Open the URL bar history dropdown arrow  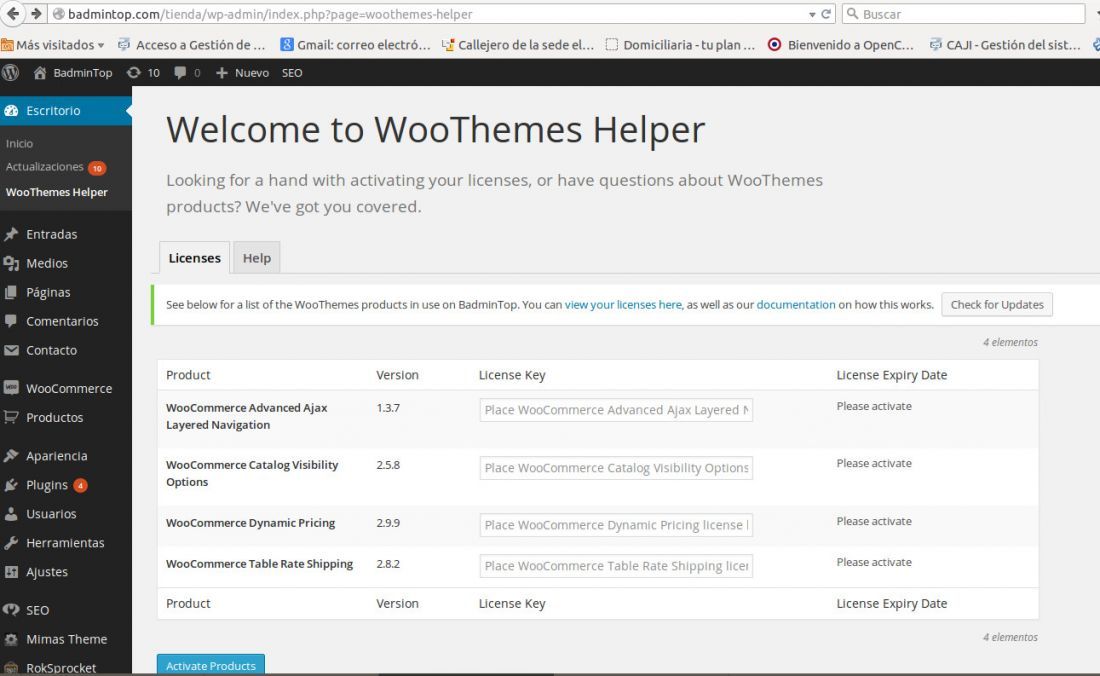812,15
